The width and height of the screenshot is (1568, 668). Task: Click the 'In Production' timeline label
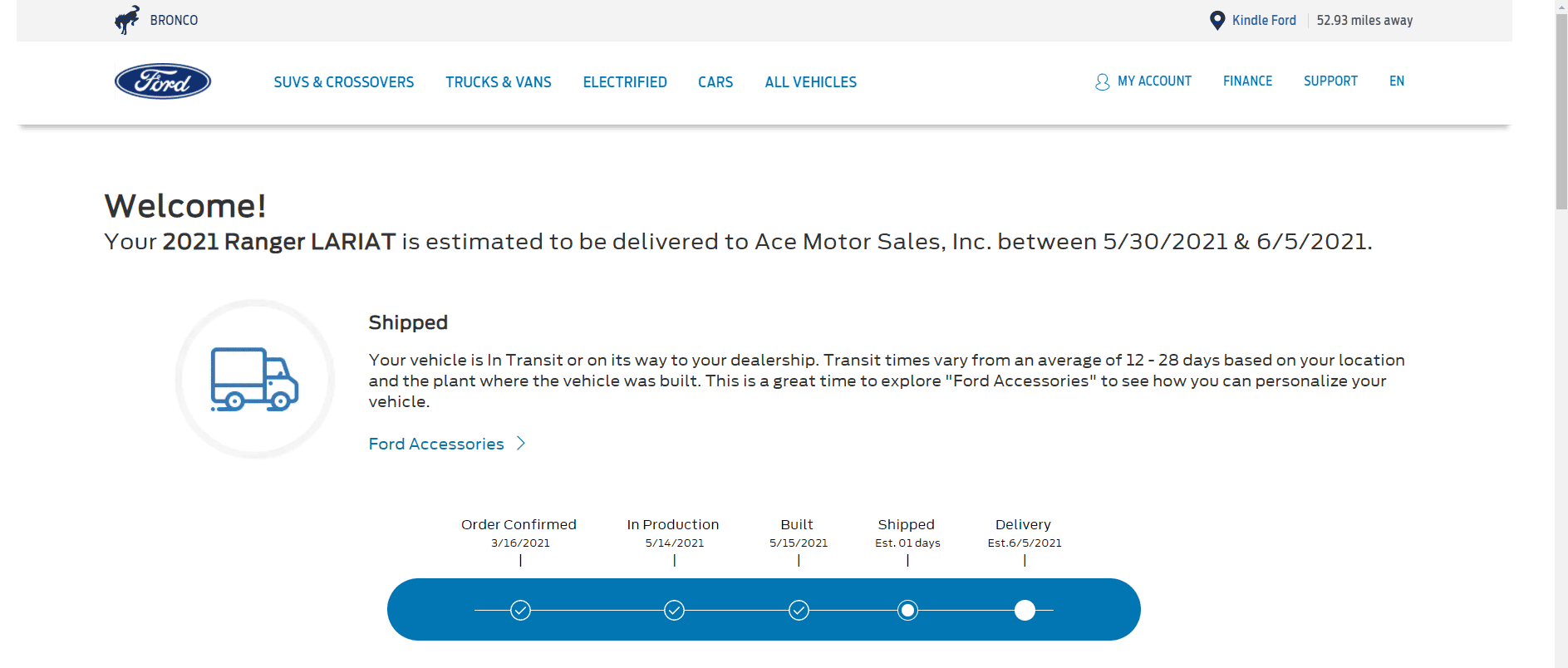pos(673,524)
